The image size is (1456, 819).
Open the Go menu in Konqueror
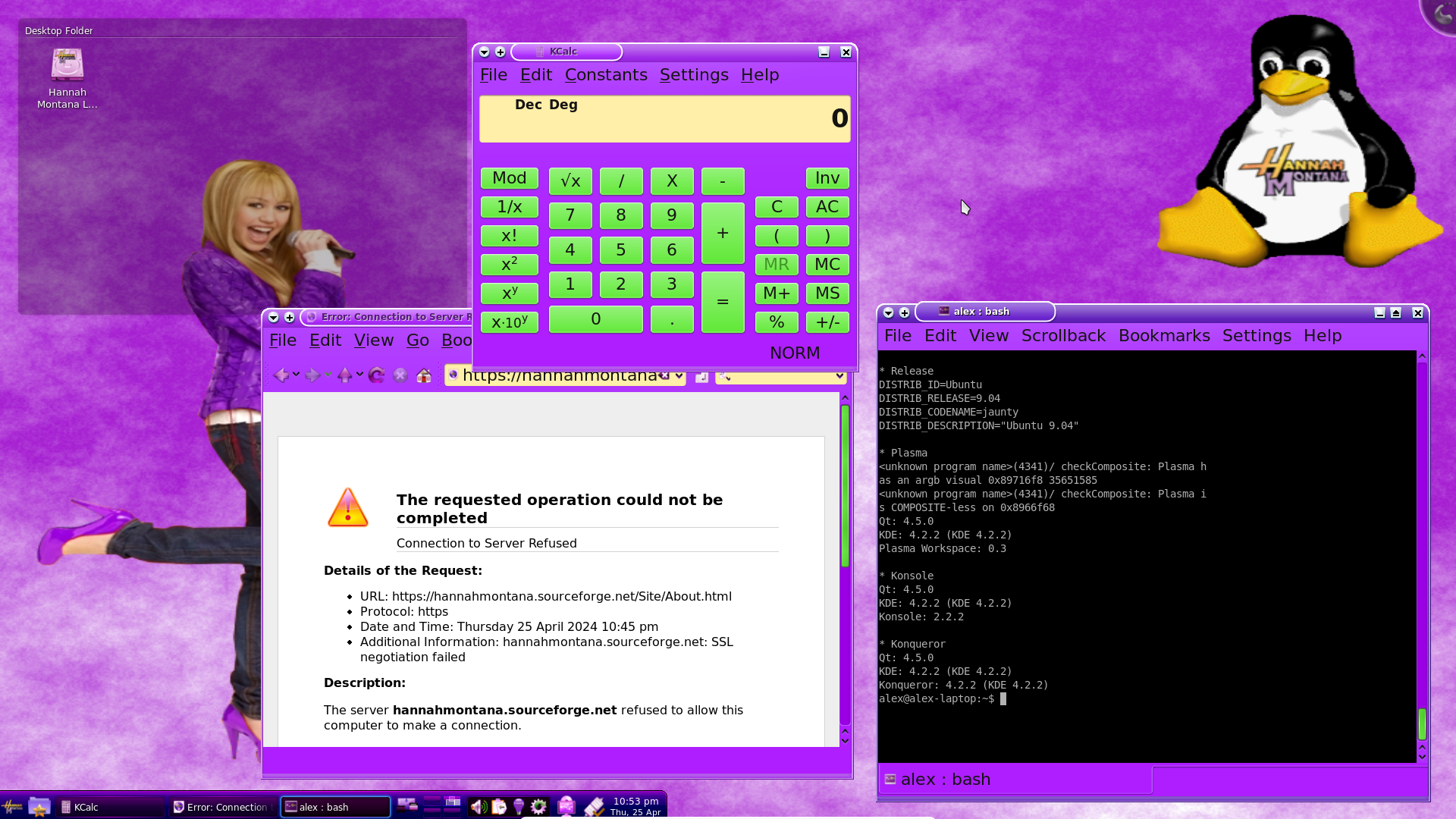pos(418,340)
